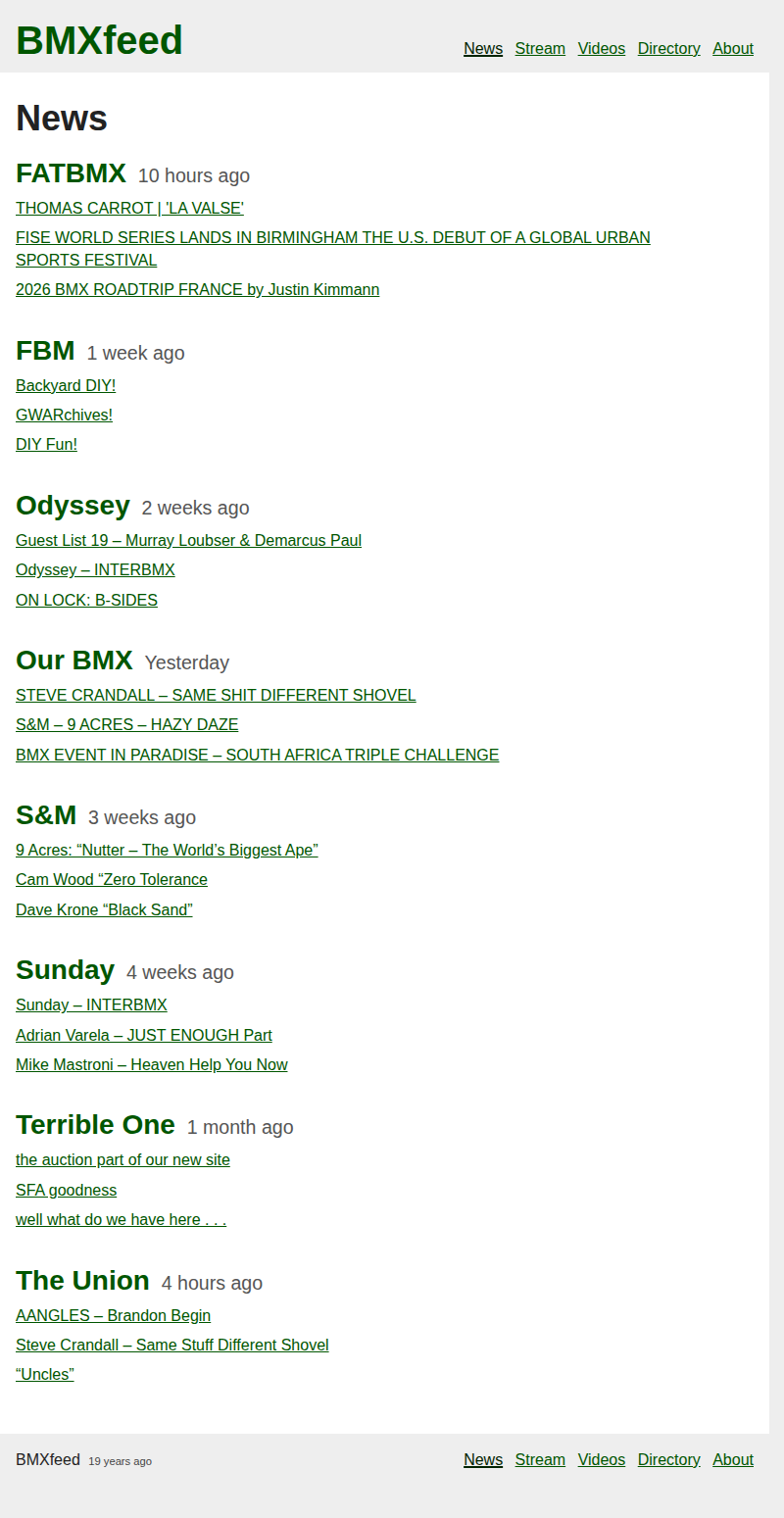Screen dimensions: 784x1518
Task: Click the FBM "Backyard DIY!" post
Action: 66,386
